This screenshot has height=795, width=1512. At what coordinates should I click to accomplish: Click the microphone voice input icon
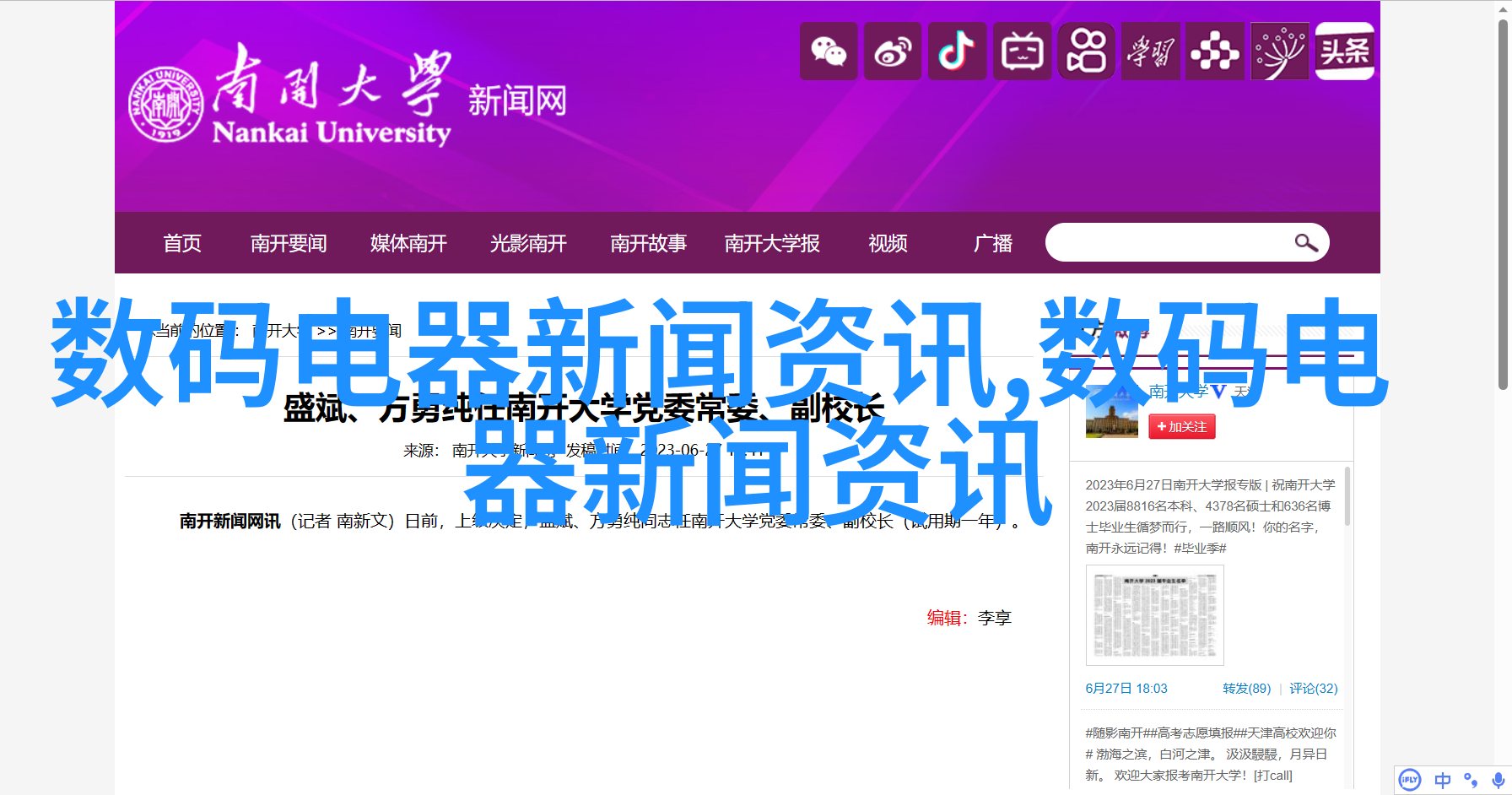pos(1498,781)
